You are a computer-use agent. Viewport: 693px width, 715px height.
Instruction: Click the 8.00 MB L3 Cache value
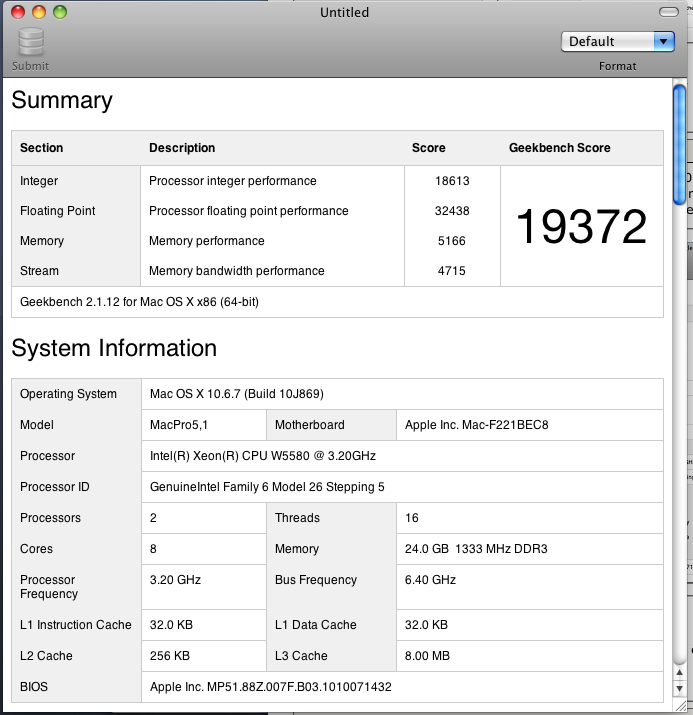(427, 655)
